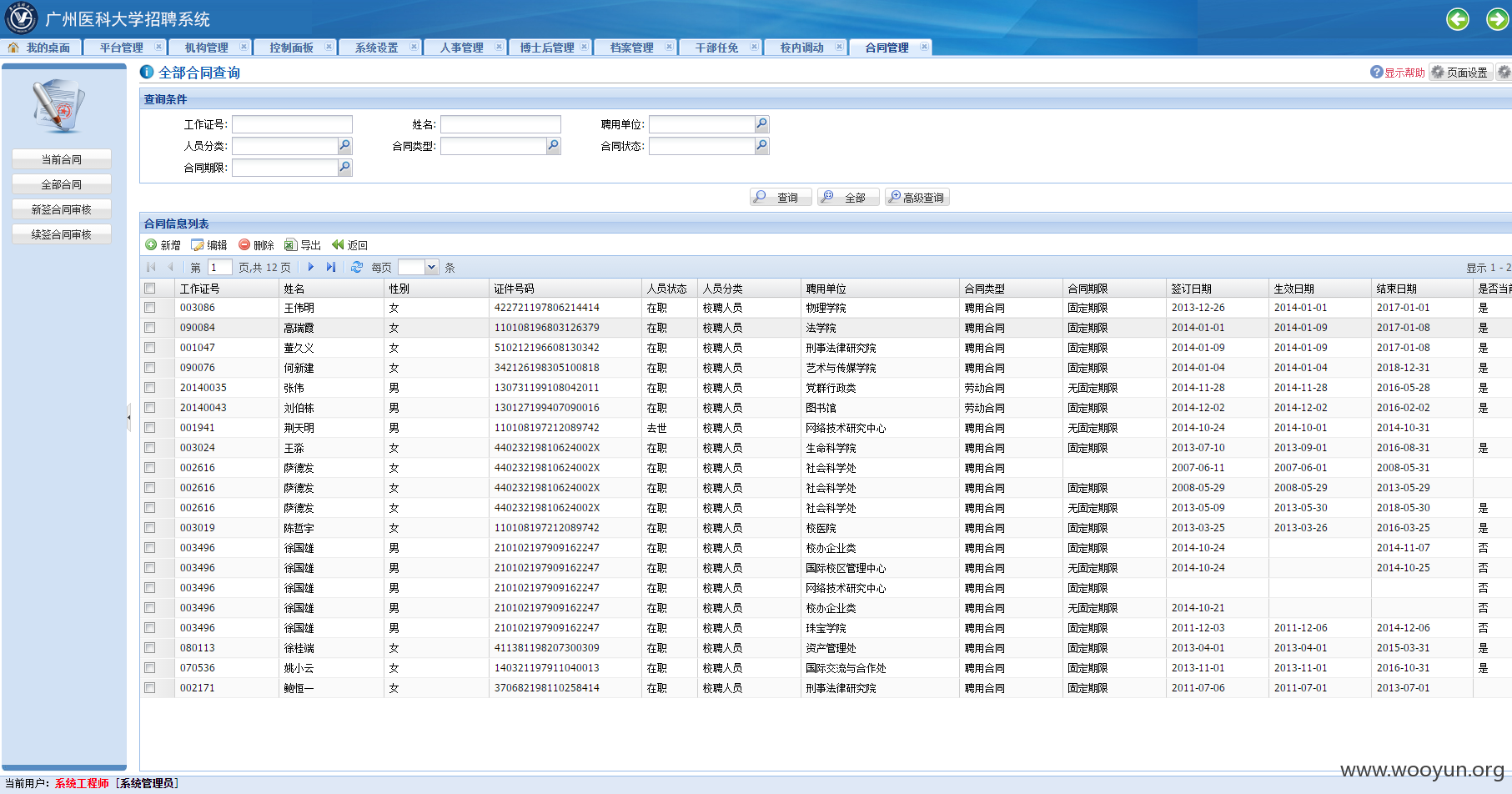Click the 工作证号 input field
1512x794 pixels.
point(292,124)
